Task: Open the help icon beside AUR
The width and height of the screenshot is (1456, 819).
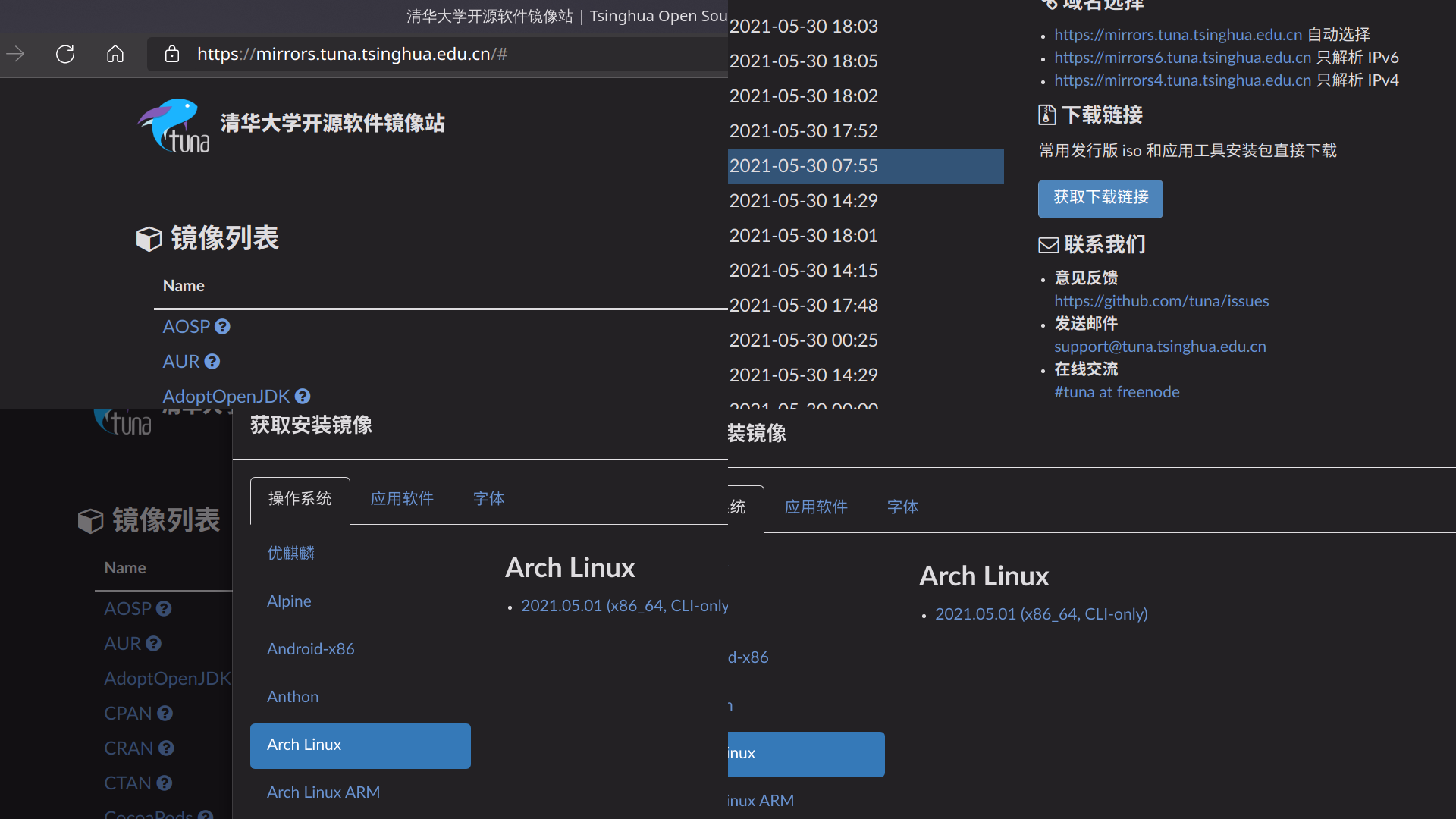Action: click(212, 362)
